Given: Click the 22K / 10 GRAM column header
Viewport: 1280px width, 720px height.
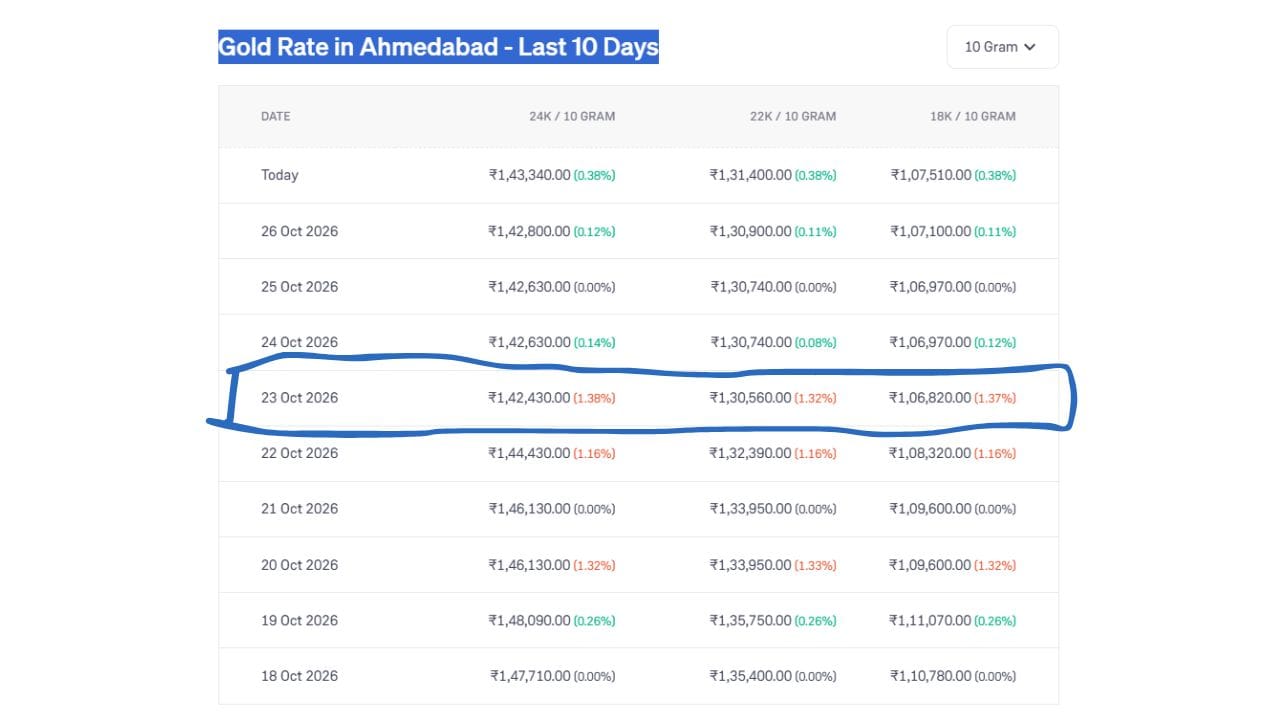Looking at the screenshot, I should (793, 116).
